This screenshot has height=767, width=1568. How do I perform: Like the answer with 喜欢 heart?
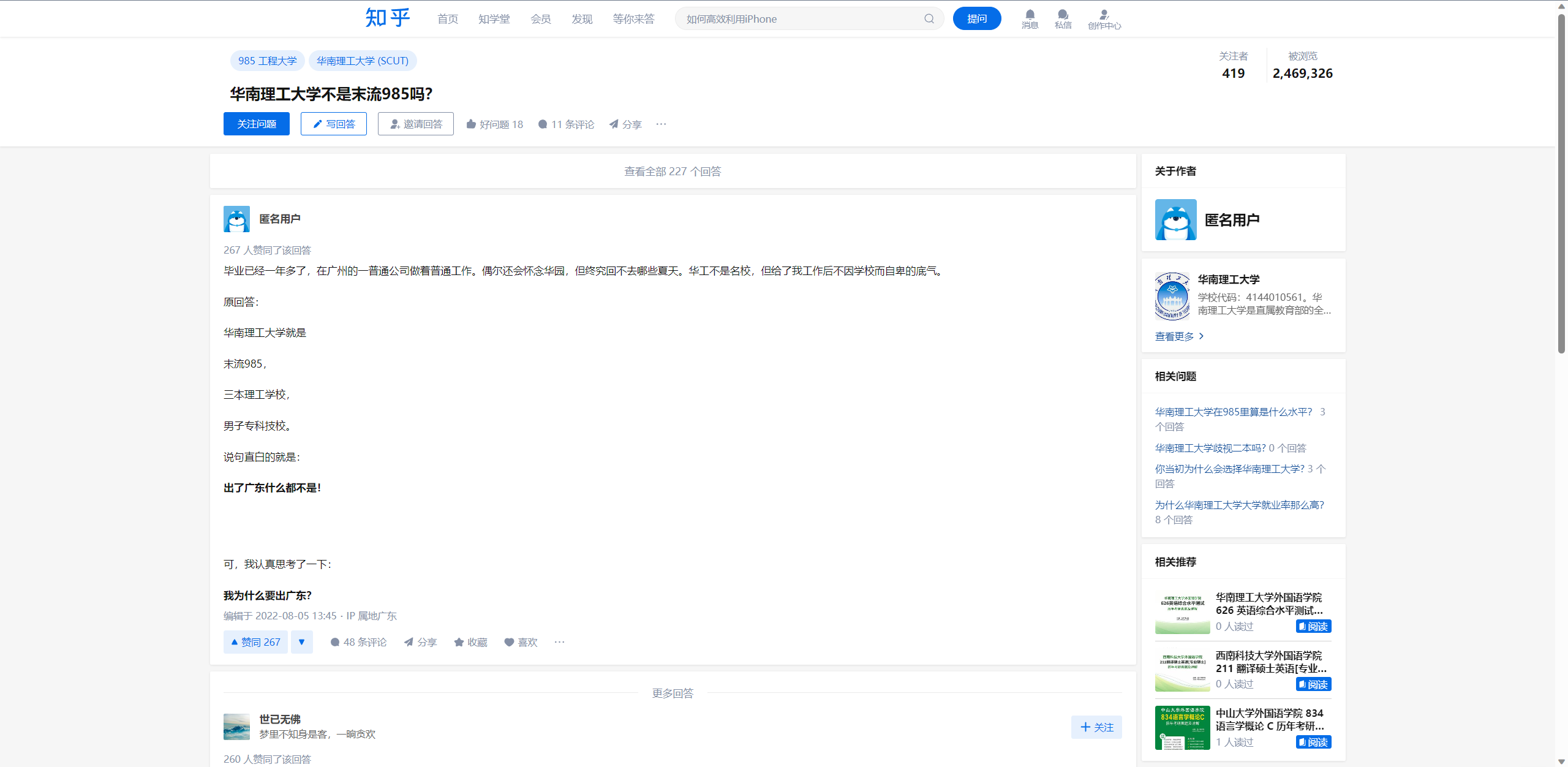(521, 642)
